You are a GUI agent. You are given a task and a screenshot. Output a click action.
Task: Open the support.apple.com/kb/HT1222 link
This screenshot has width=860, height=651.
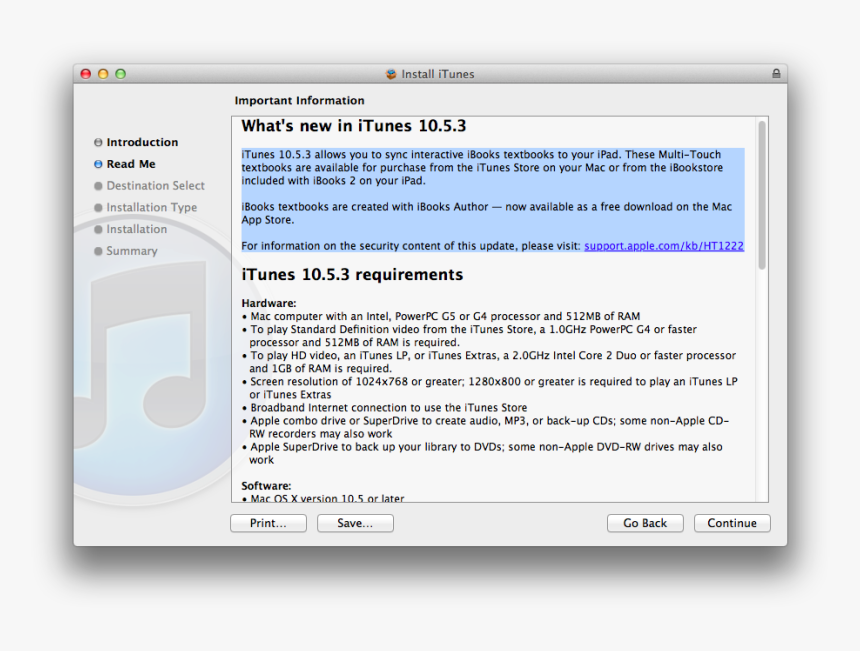coord(664,246)
